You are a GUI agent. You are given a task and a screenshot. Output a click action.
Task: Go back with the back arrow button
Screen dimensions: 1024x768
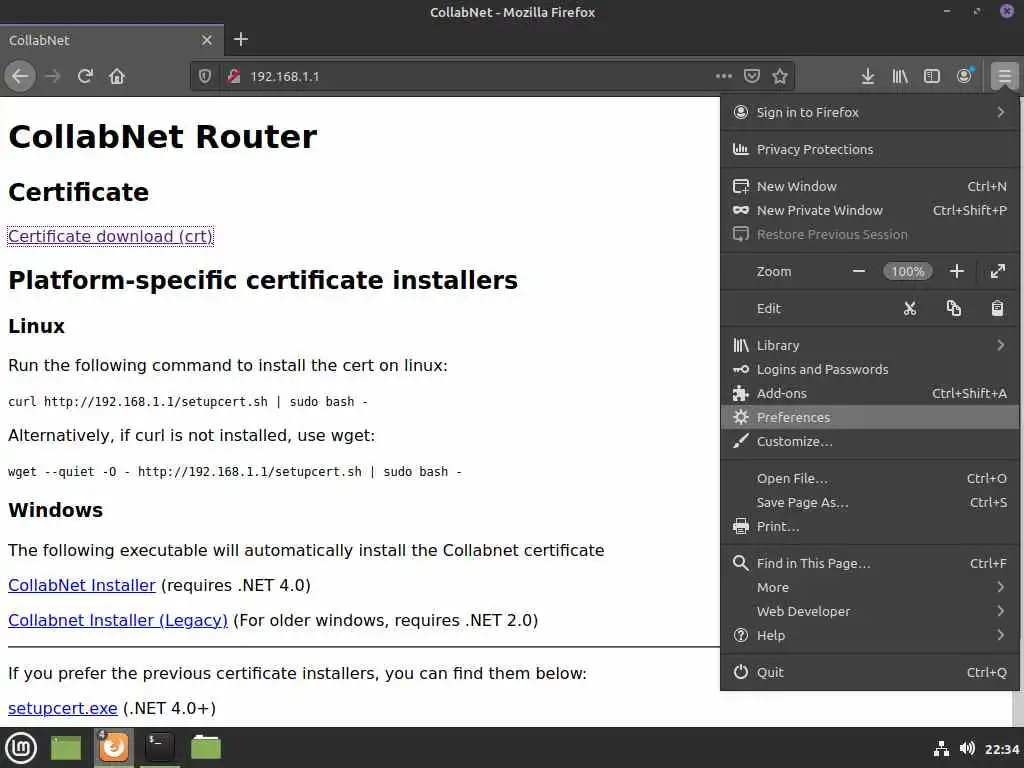(x=20, y=76)
